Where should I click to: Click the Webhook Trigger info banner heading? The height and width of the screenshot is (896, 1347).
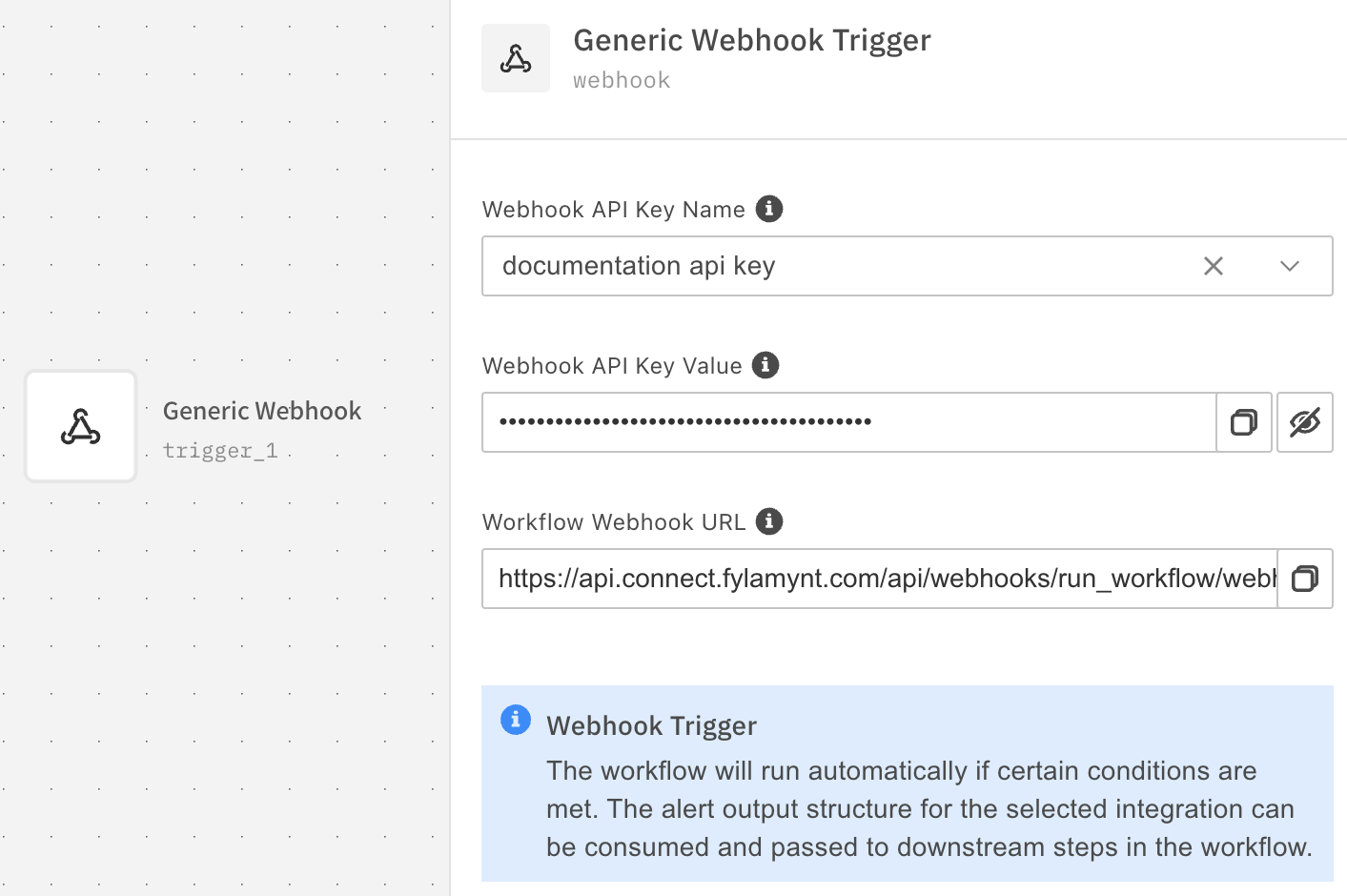tap(651, 726)
